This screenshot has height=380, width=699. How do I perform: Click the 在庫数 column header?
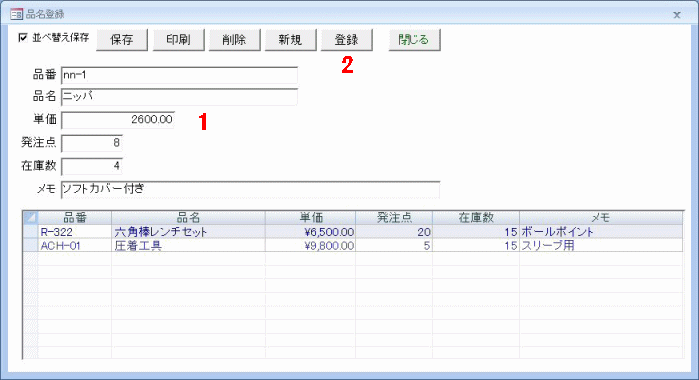(476, 218)
